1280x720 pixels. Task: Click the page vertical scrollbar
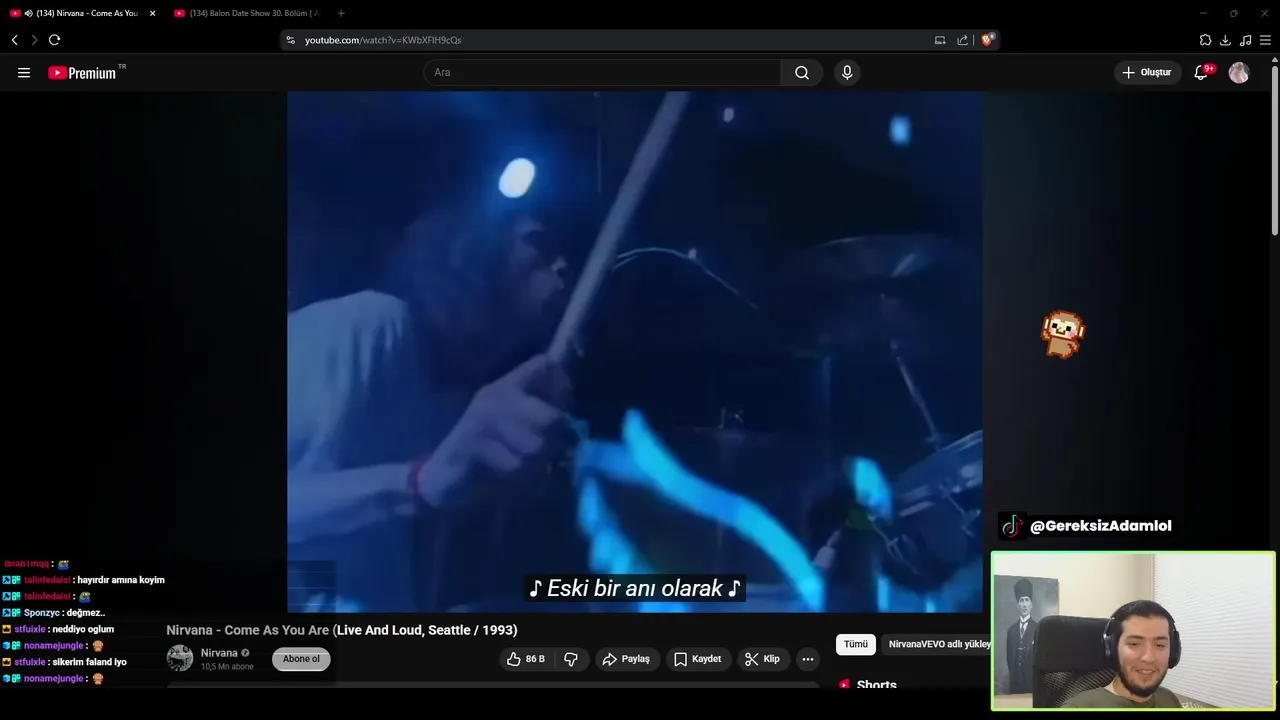(x=1274, y=150)
